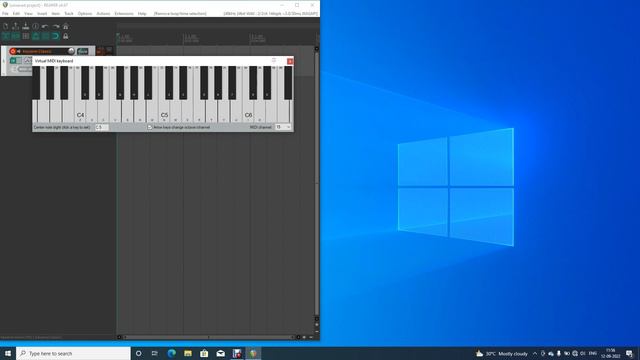
Task: Toggle the metronome toolbar icon
Action: click(x=65, y=26)
